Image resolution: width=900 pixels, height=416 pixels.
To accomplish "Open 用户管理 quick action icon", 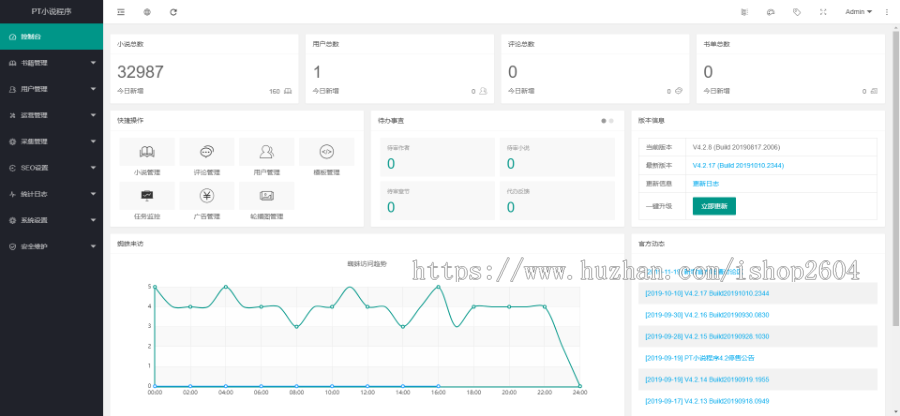I will pos(267,152).
